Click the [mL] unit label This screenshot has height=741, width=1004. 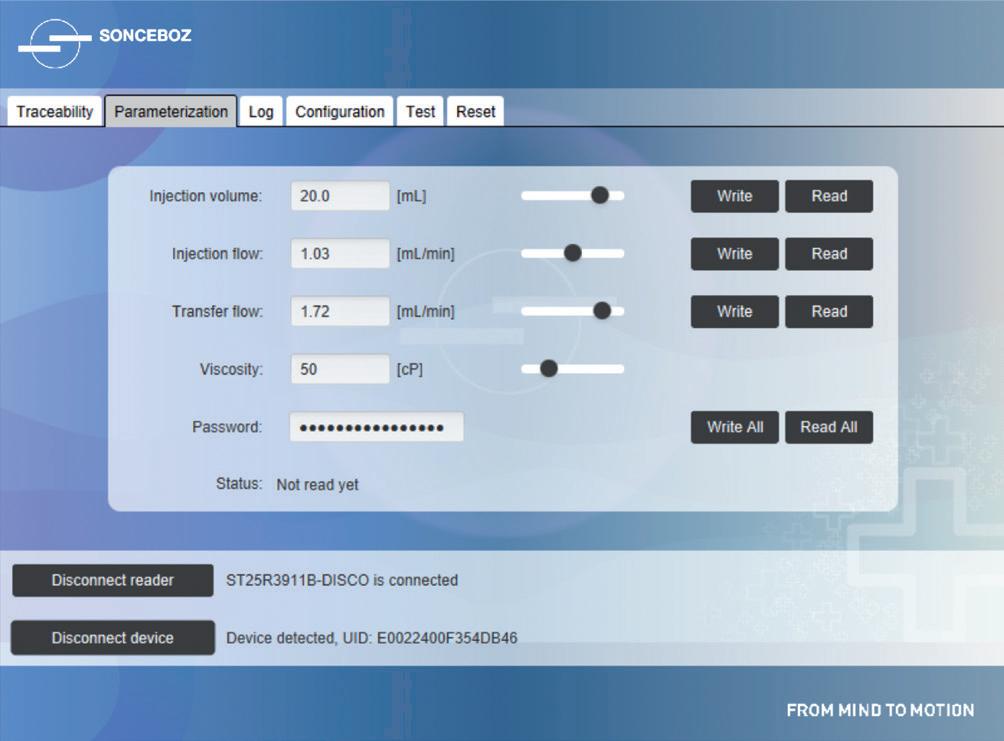coord(411,196)
